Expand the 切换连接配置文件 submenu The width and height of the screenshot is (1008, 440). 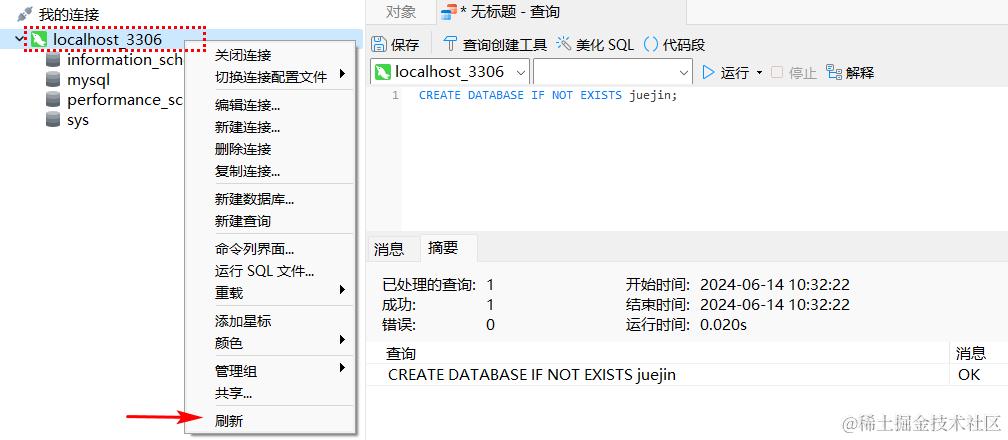[343, 74]
